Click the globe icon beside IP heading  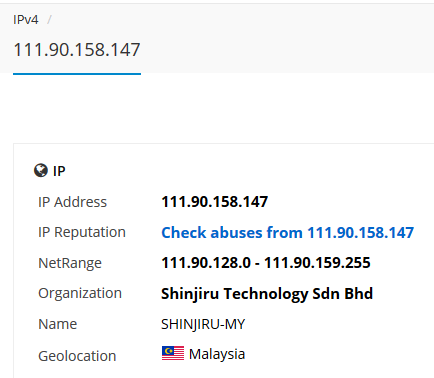[41, 170]
